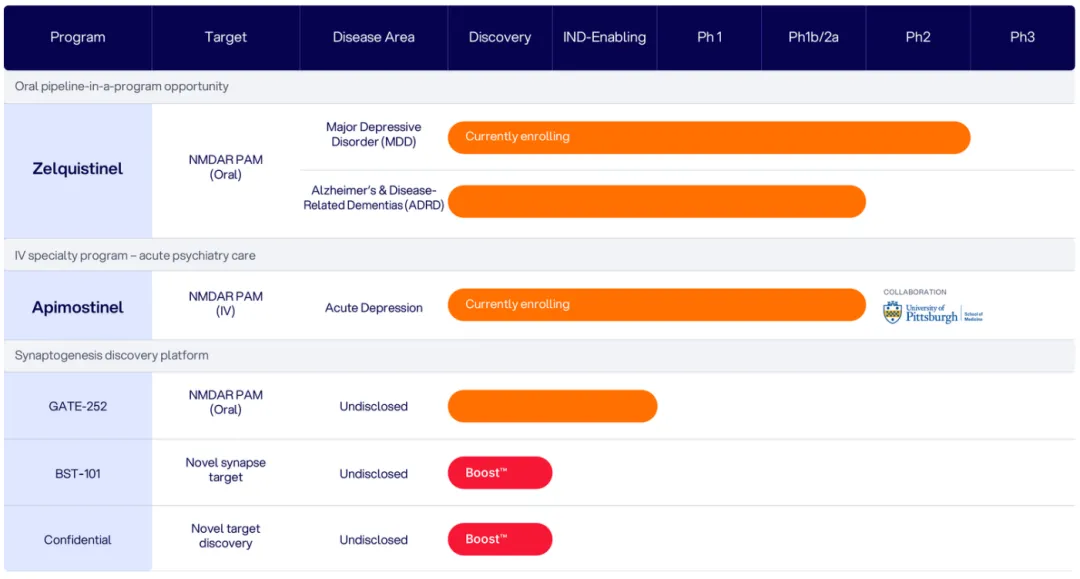1080x579 pixels.
Task: Click the Boost button in BST-101 row
Action: click(x=500, y=473)
